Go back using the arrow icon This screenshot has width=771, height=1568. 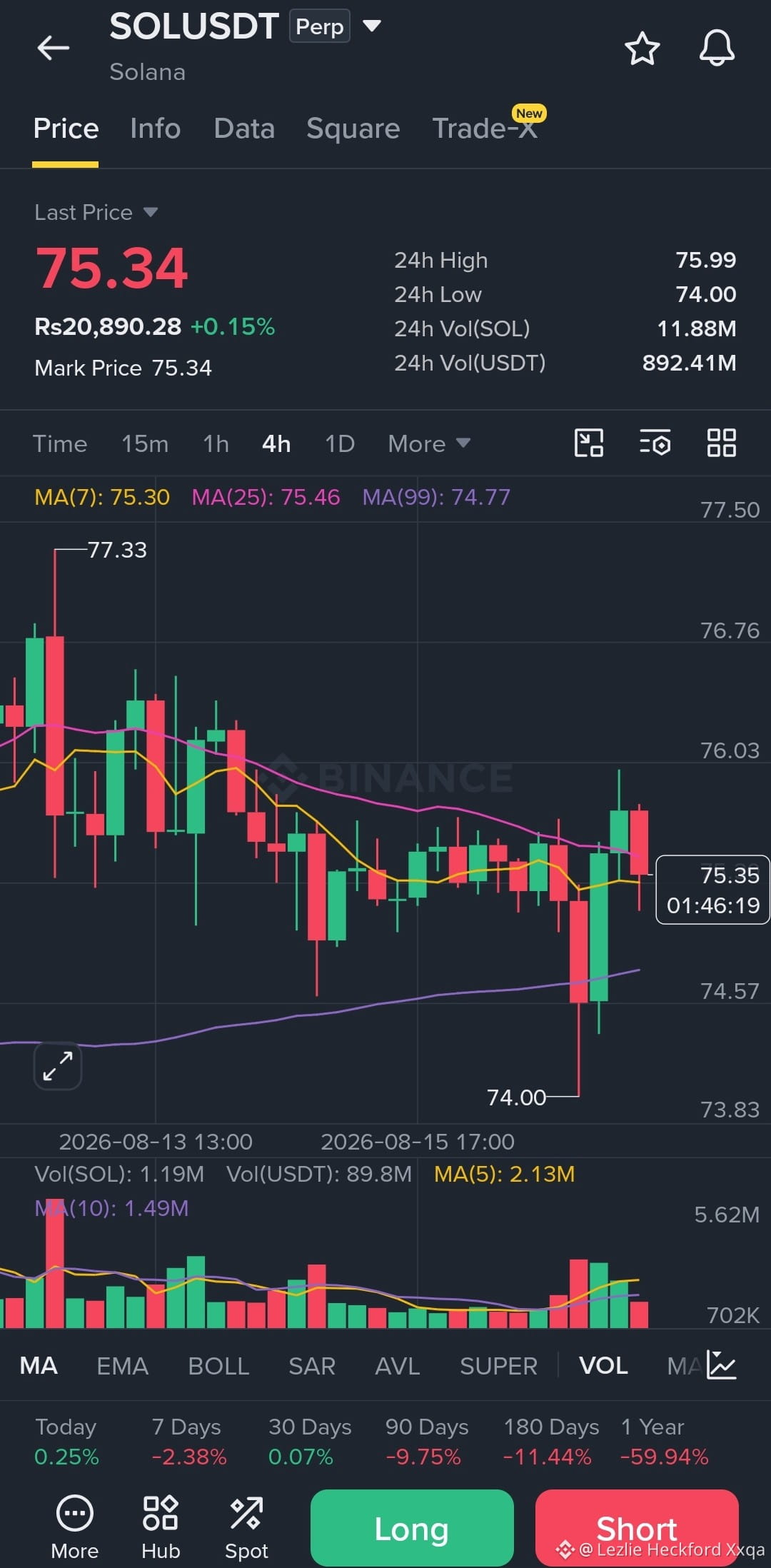(53, 49)
